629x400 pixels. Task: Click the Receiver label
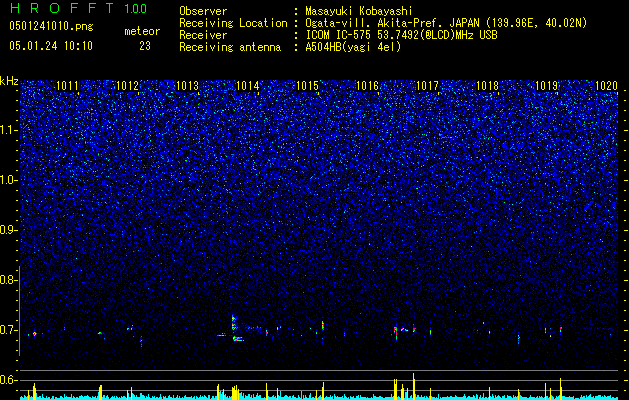click(x=203, y=35)
